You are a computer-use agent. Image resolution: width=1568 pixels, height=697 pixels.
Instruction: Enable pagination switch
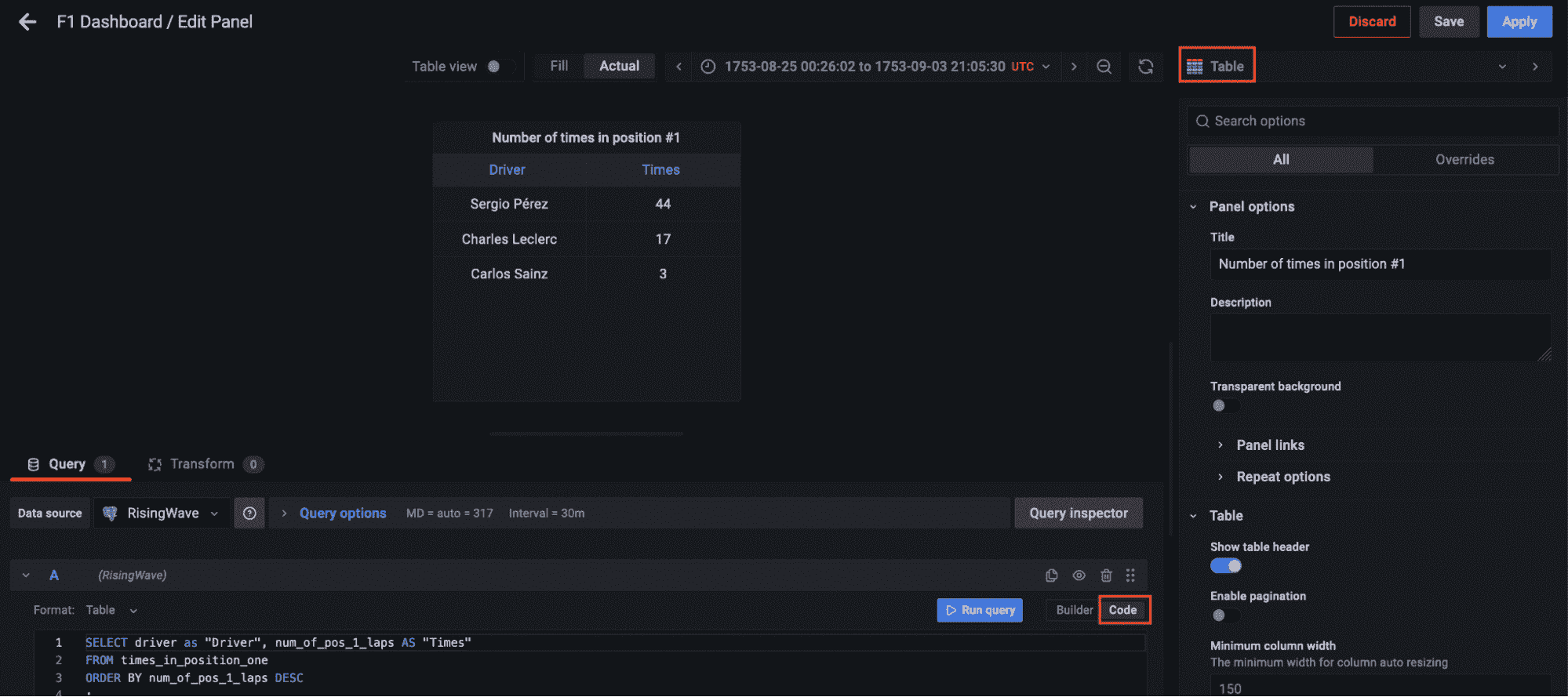(1225, 615)
